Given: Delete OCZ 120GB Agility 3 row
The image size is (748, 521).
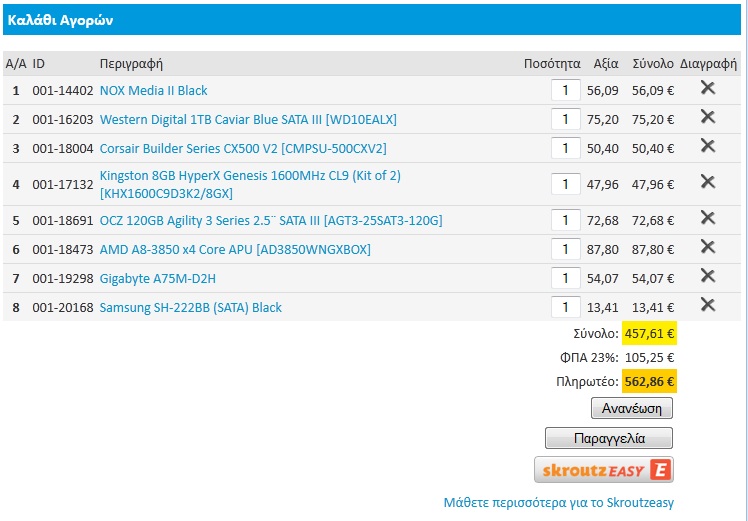Looking at the screenshot, I should click(707, 218).
